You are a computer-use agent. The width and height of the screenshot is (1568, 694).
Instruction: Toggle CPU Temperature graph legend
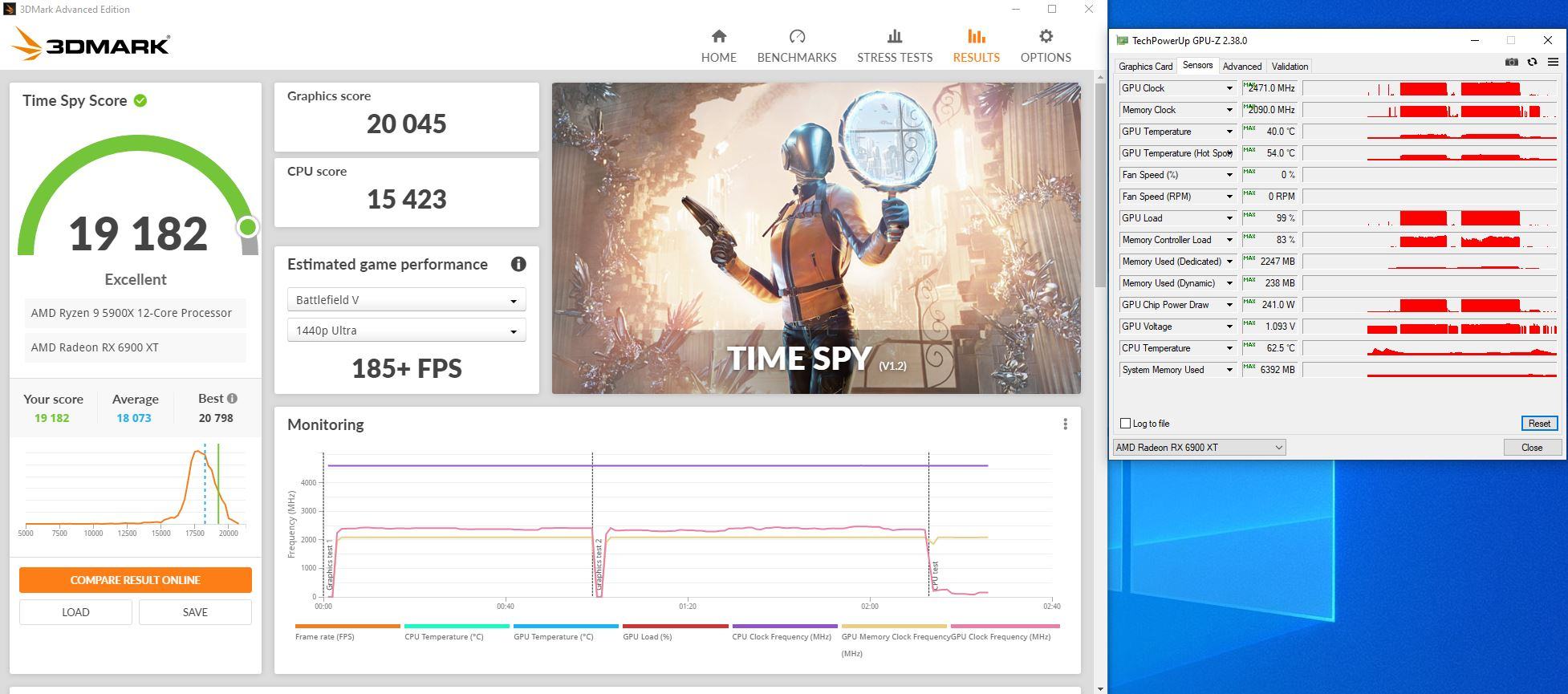click(457, 631)
